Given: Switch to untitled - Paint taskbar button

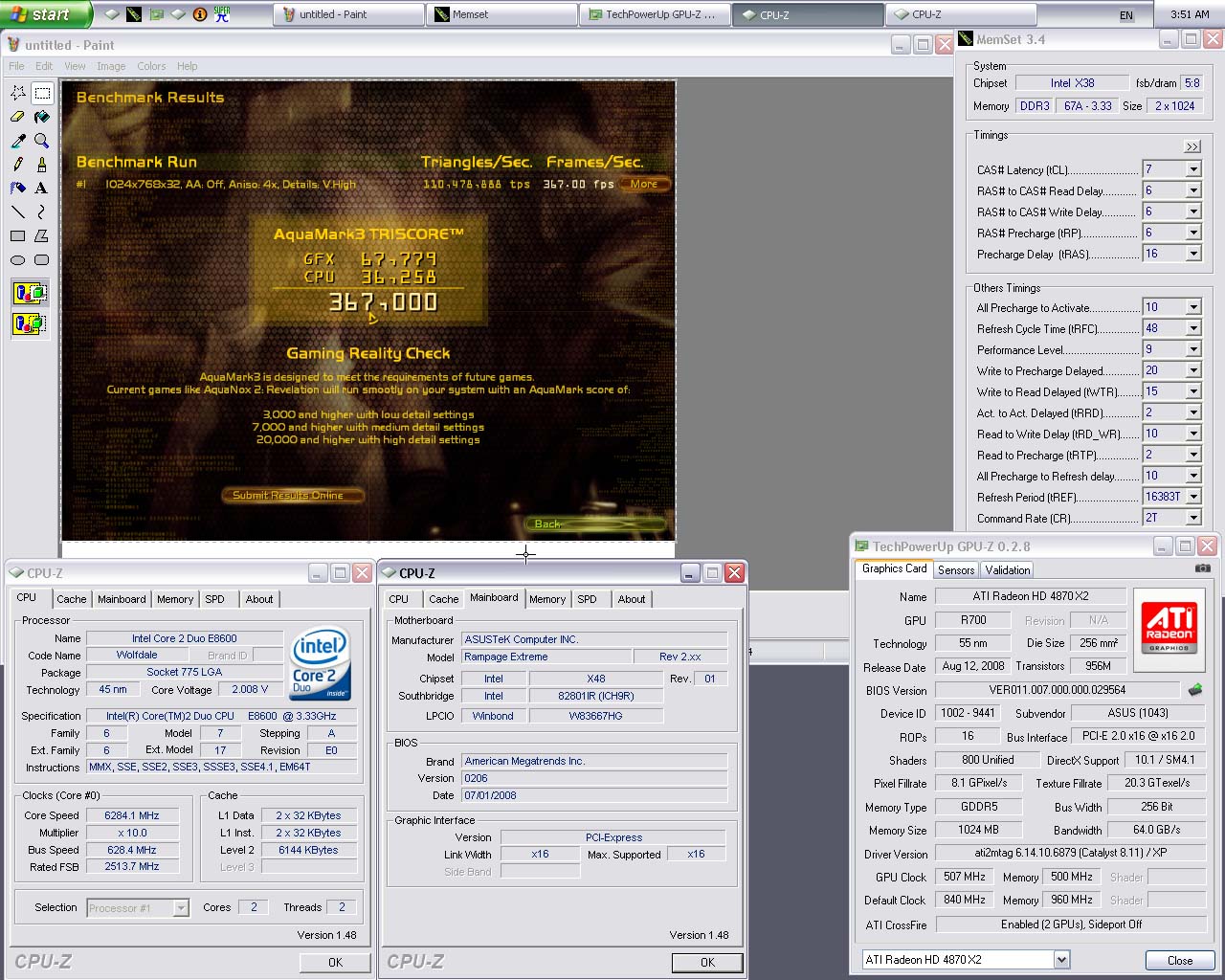Looking at the screenshot, I should (x=347, y=14).
